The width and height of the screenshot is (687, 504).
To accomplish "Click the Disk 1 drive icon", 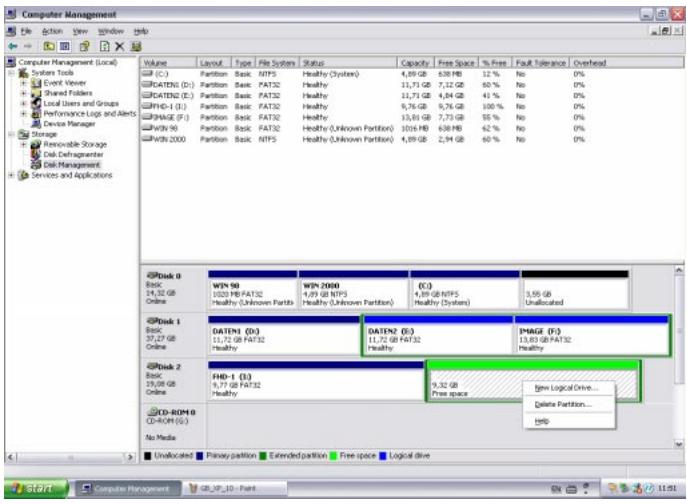I will pos(152,321).
